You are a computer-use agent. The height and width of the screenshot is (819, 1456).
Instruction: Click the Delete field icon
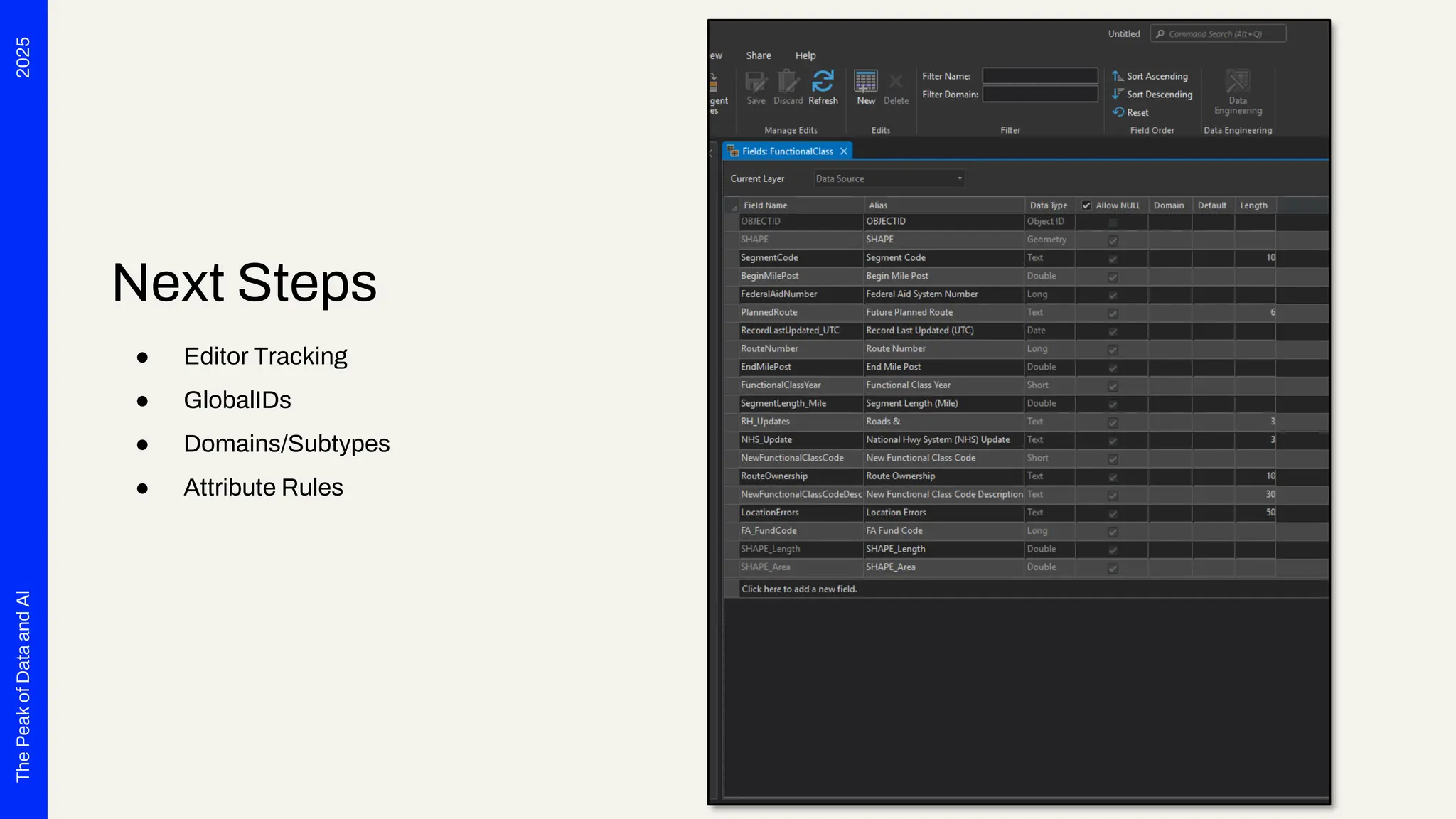pos(896,82)
